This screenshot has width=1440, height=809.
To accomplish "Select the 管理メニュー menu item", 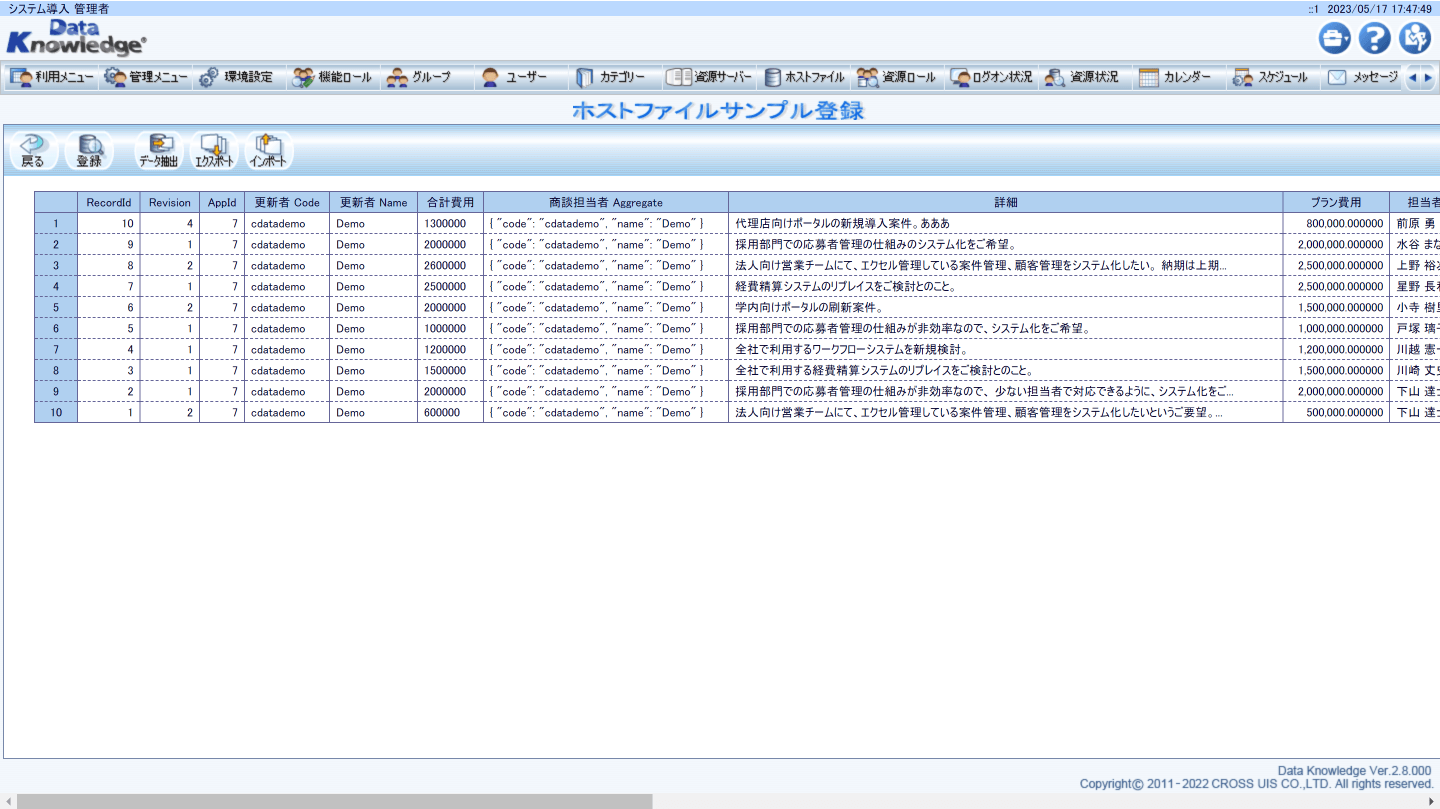I will click(146, 76).
